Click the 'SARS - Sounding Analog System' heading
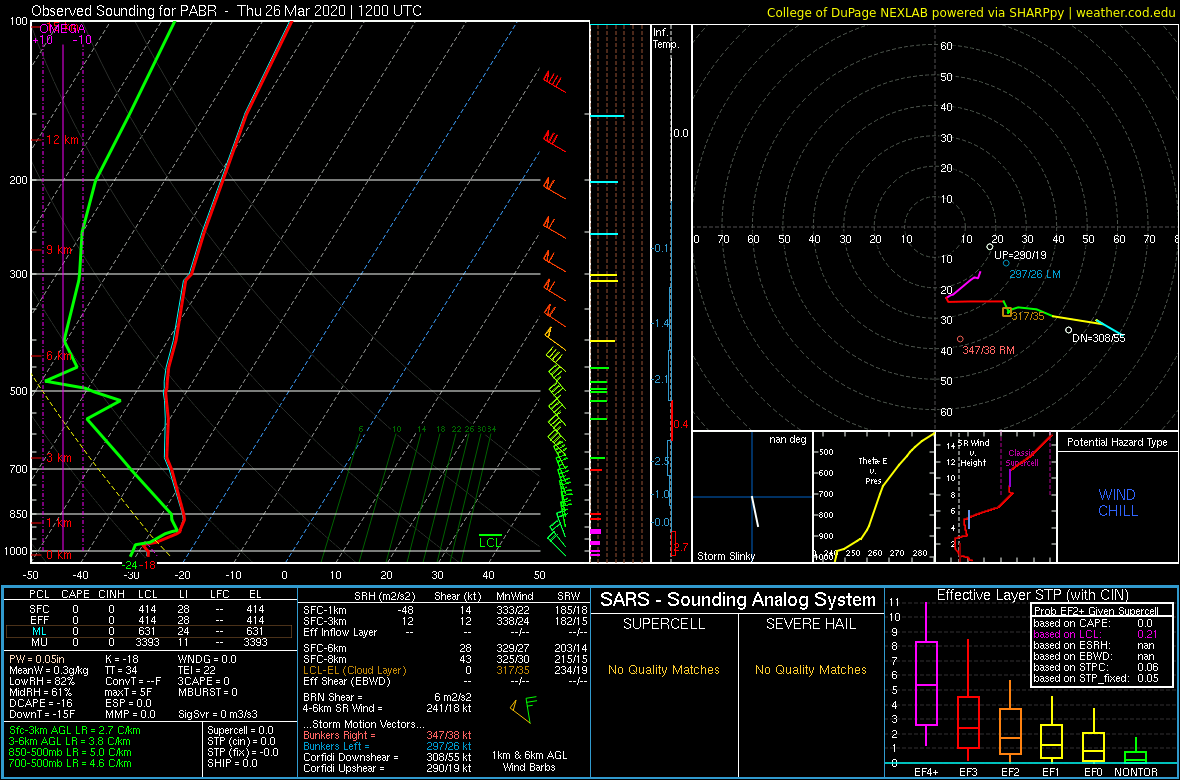 [x=738, y=599]
